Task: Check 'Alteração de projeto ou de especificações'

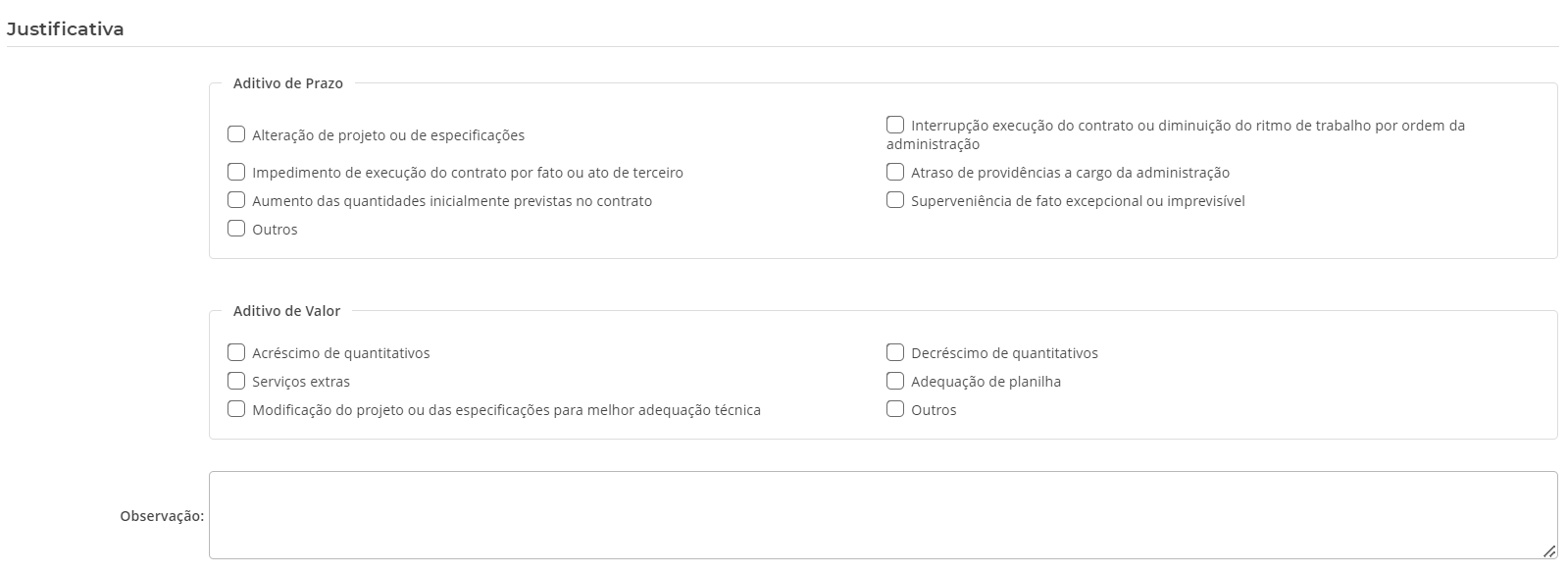Action: pyautogui.click(x=236, y=134)
